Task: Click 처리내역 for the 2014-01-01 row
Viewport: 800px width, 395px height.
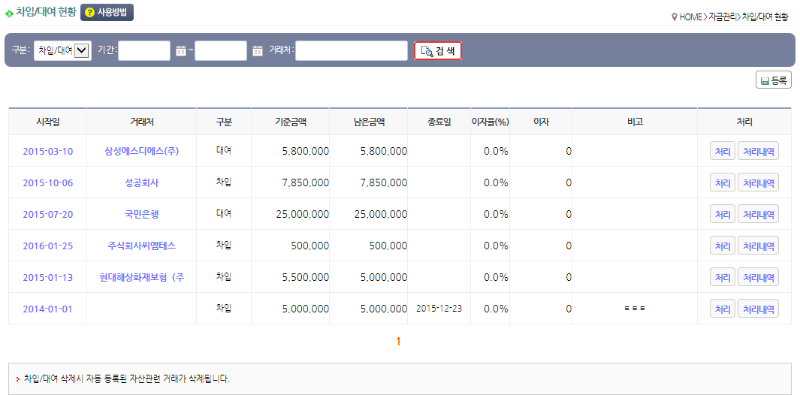Action: [758, 309]
